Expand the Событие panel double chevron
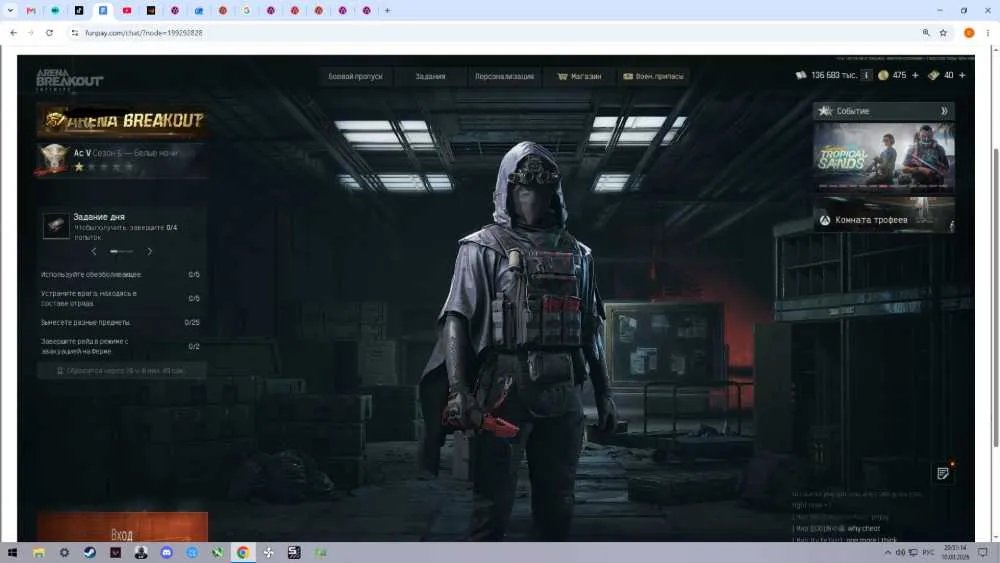The width and height of the screenshot is (1000, 563). [944, 111]
